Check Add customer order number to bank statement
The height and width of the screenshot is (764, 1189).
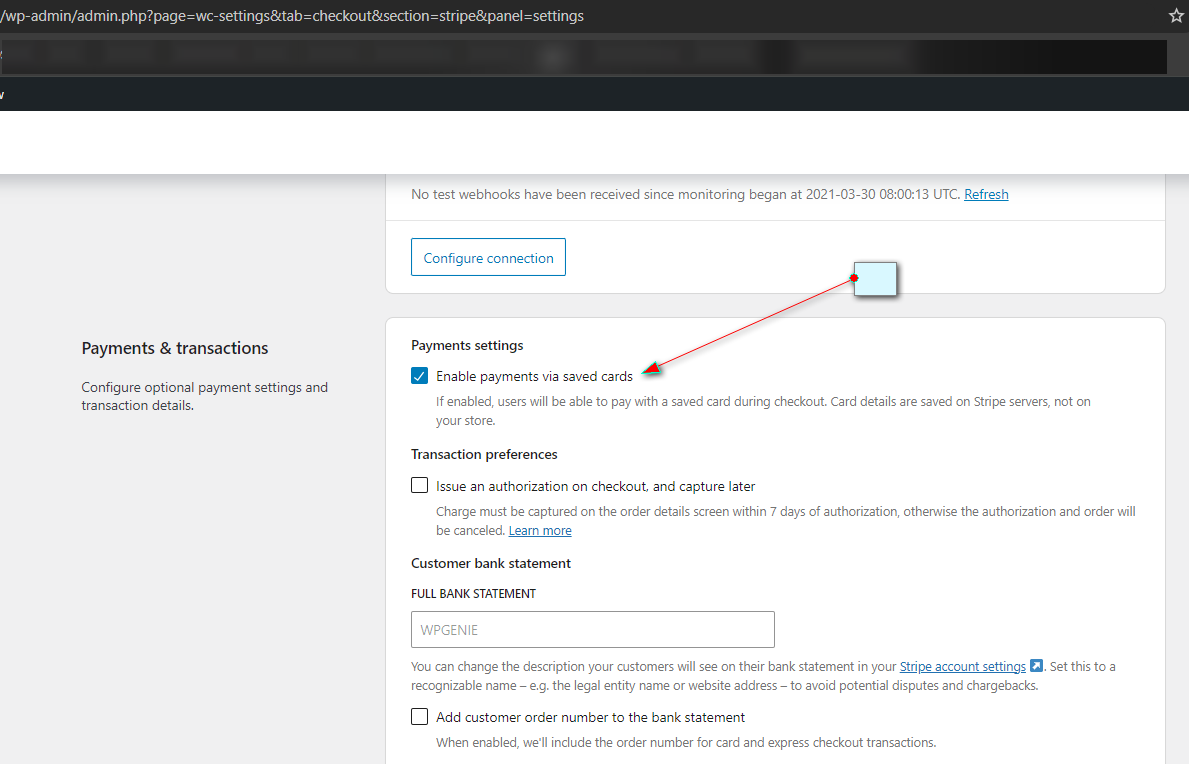click(x=420, y=717)
